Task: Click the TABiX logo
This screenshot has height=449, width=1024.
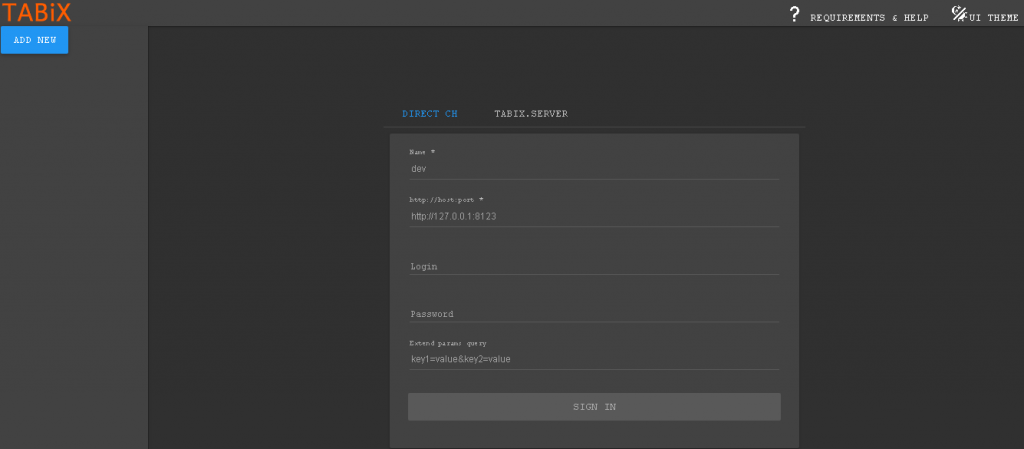Action: pos(36,12)
